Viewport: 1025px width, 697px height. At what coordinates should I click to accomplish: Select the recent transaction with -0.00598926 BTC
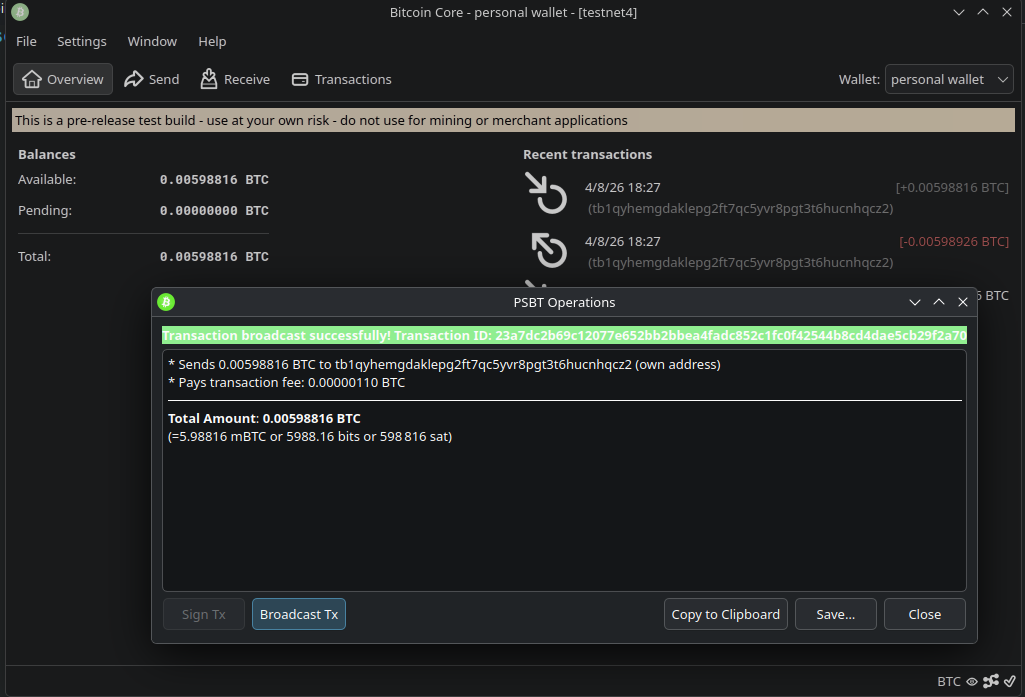(766, 252)
